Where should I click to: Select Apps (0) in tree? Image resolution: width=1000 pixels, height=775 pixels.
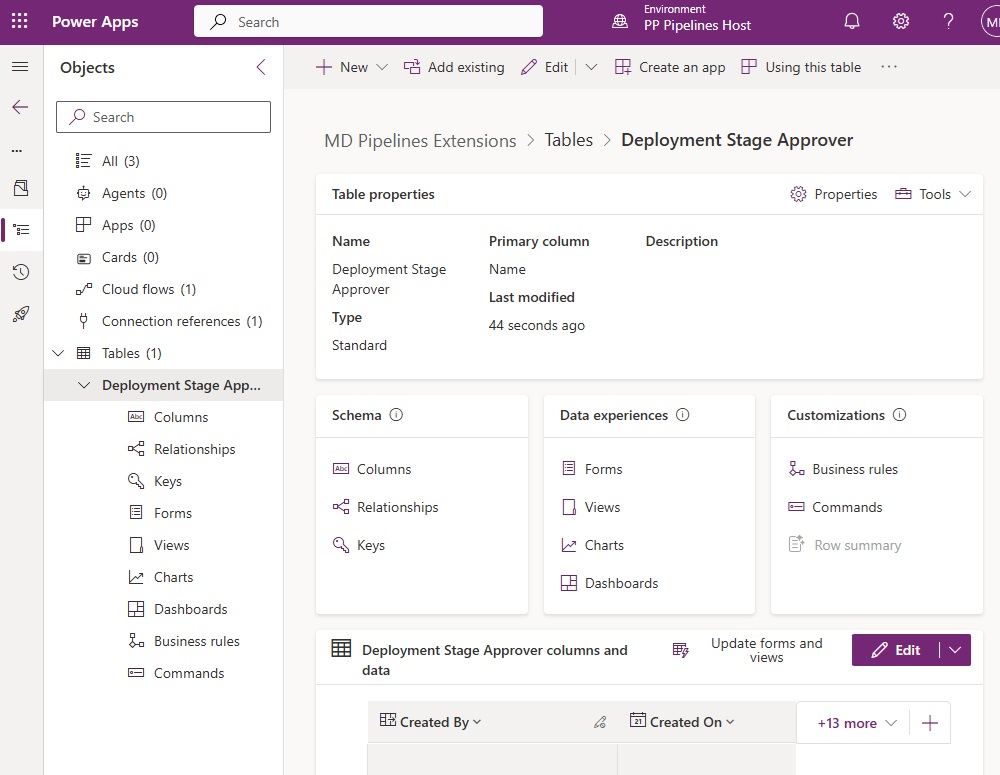click(x=128, y=225)
